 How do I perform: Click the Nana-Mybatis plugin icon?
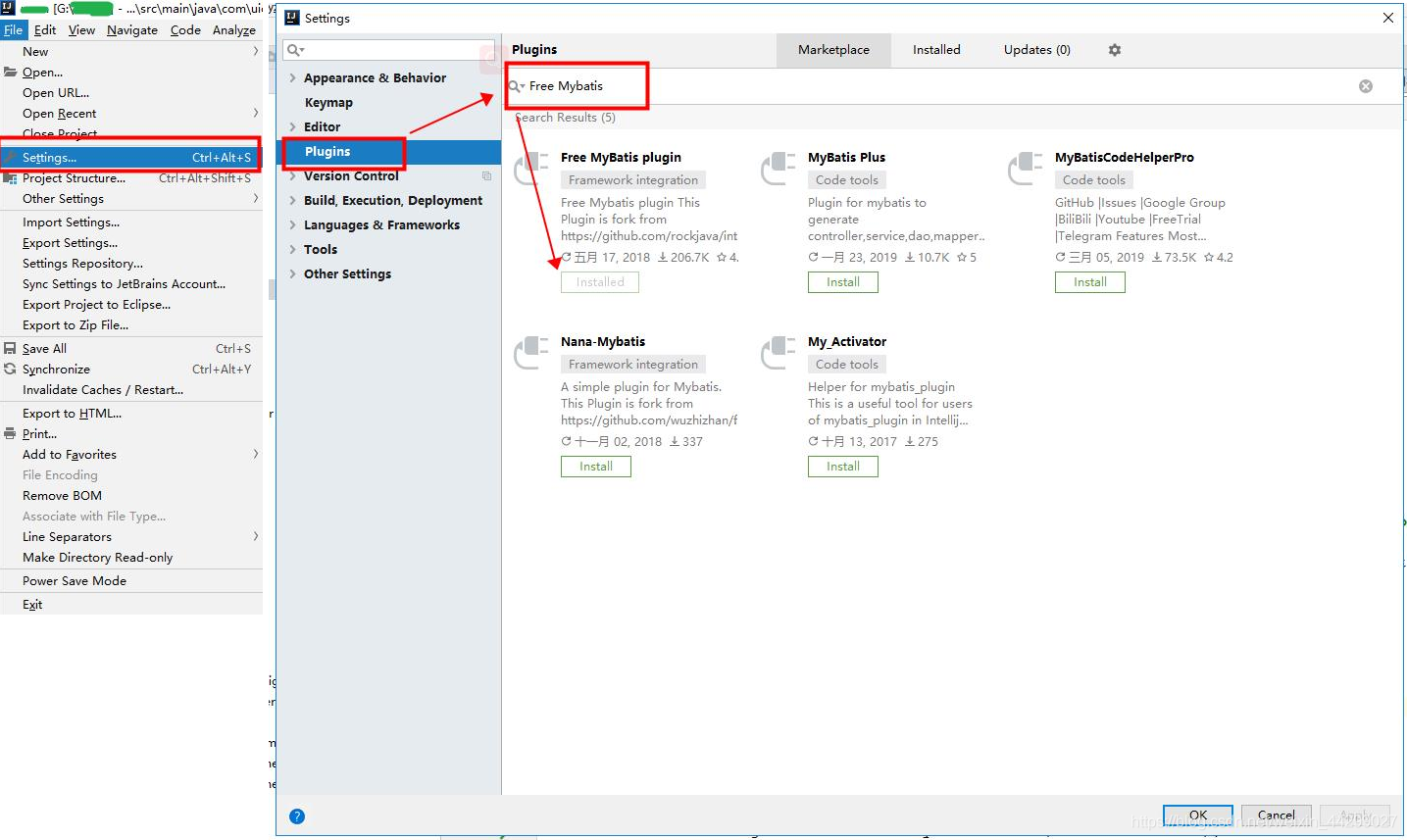click(x=530, y=349)
